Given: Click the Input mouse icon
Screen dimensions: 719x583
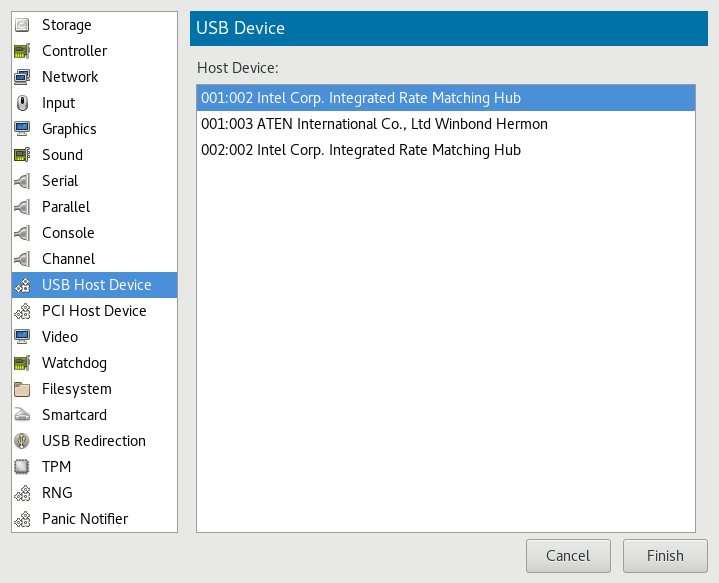Looking at the screenshot, I should (x=22, y=103).
